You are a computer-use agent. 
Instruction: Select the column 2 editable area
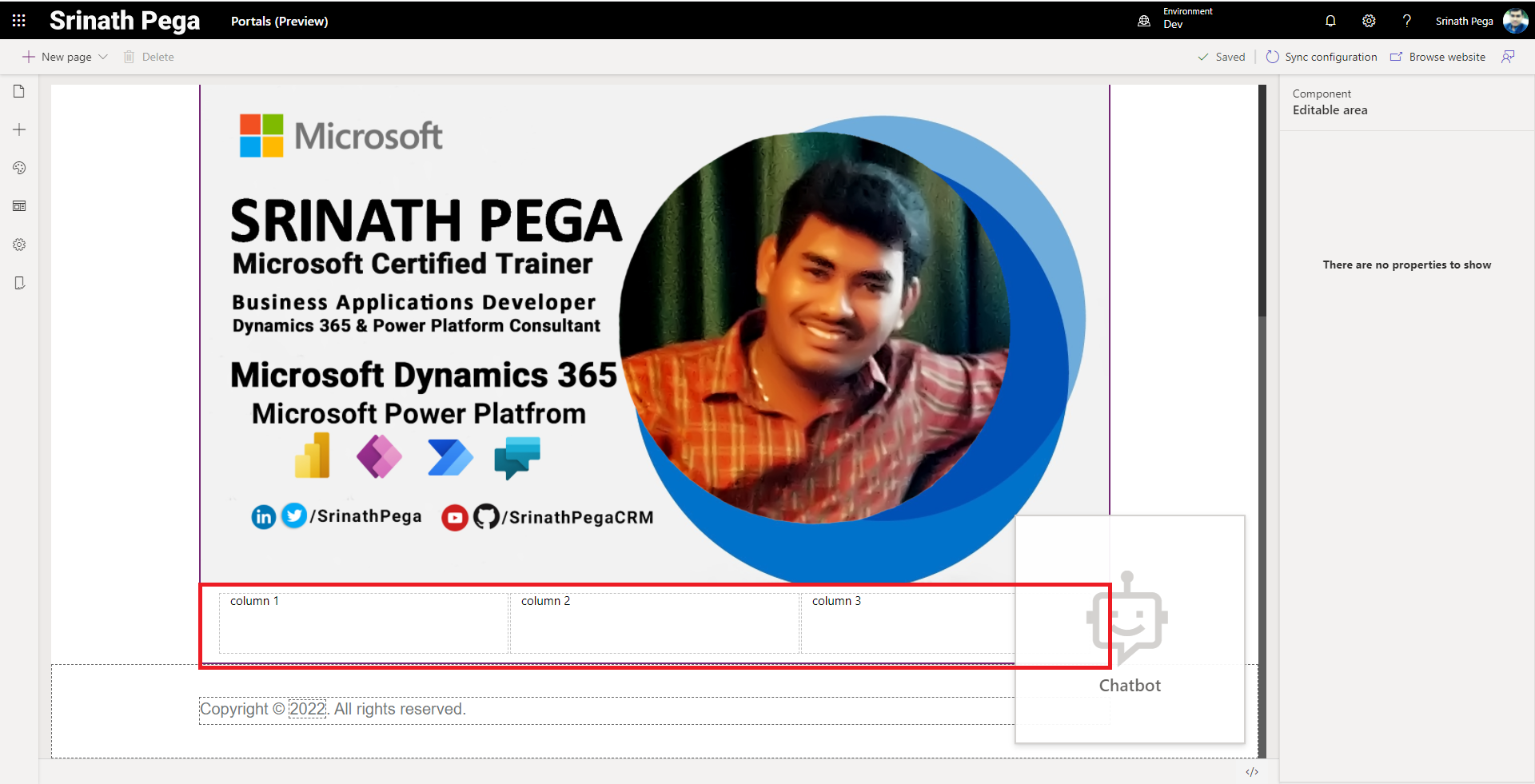[654, 623]
